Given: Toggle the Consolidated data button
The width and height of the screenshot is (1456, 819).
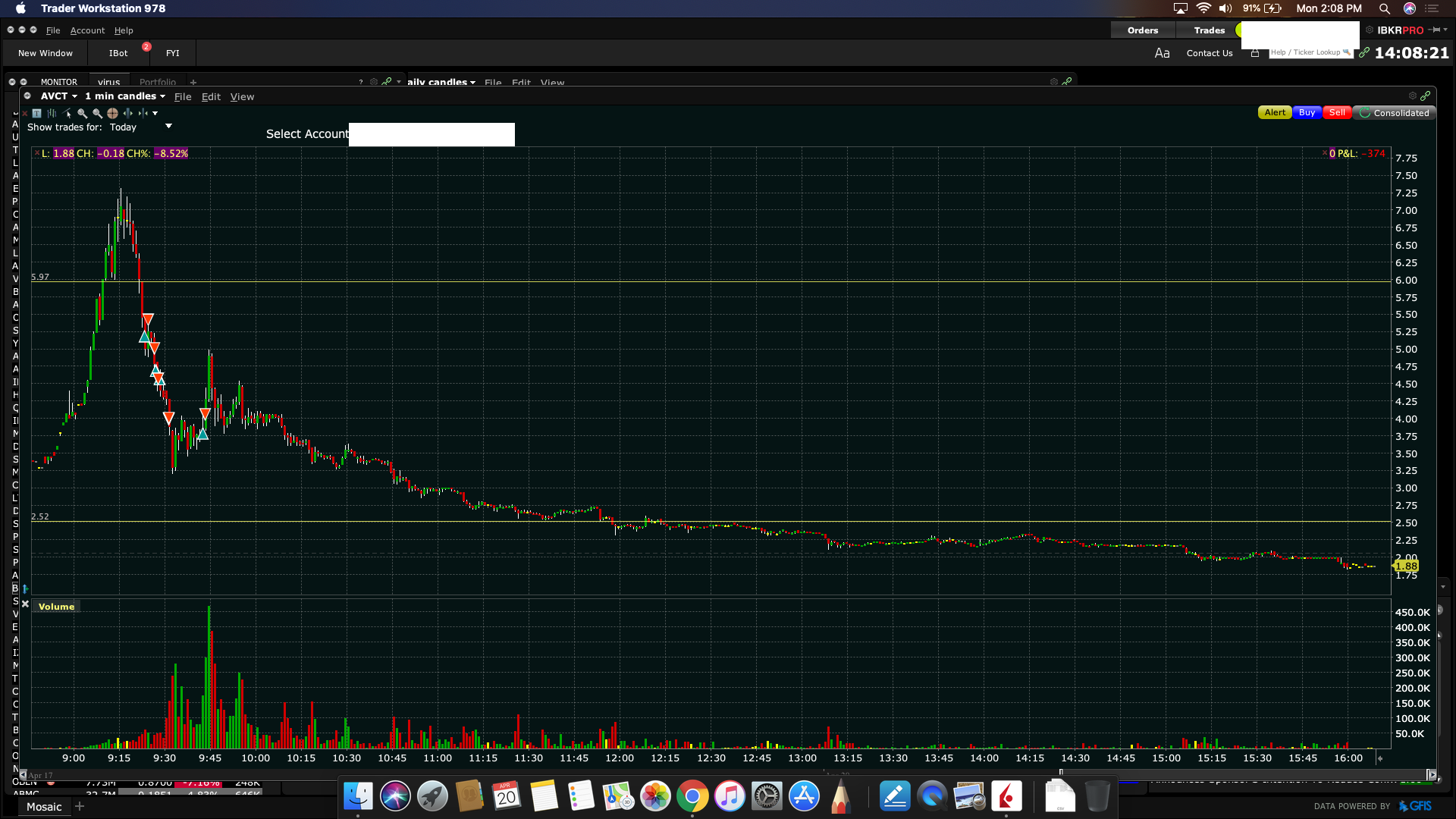Looking at the screenshot, I should 1395,113.
